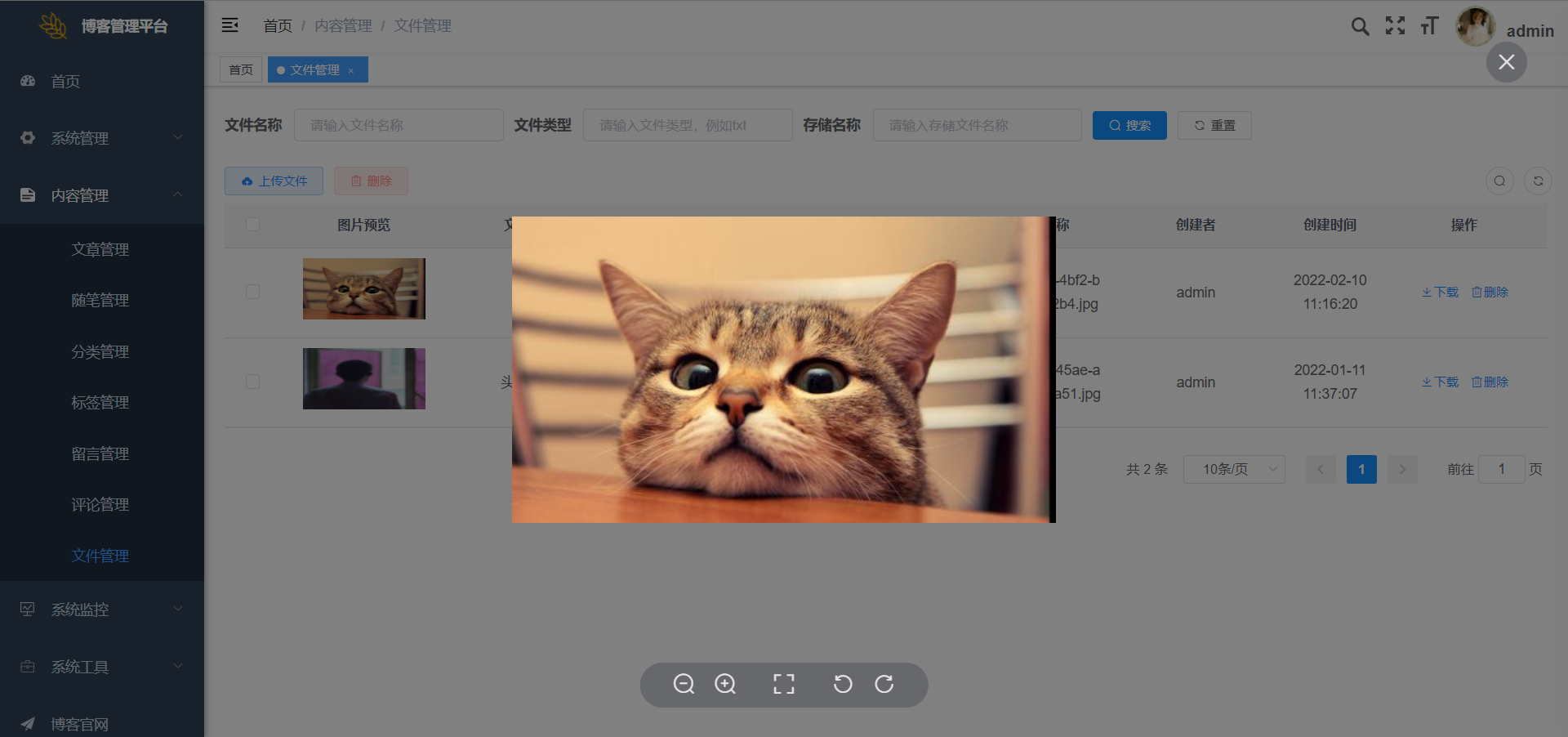Viewport: 1568px width, 737px height.
Task: Open 文章管理 in the sidebar
Action: (100, 249)
